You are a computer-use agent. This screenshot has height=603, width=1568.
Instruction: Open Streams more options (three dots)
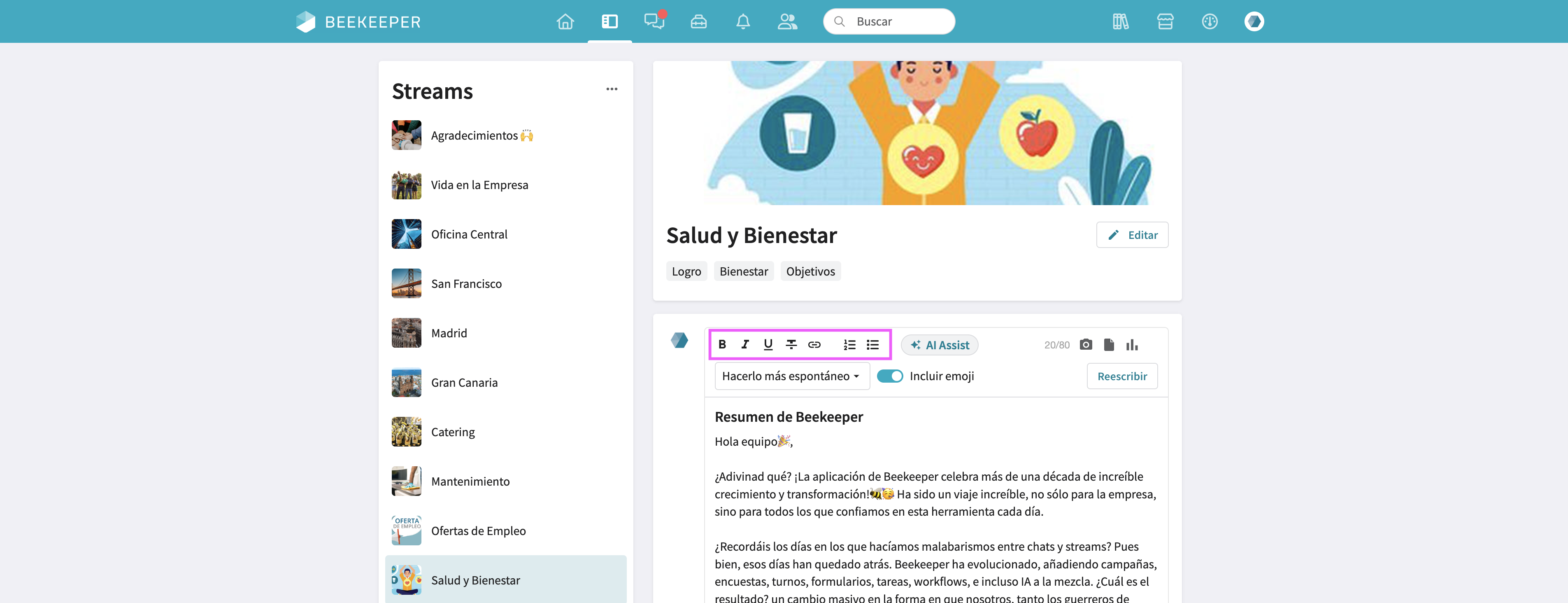[x=611, y=89]
